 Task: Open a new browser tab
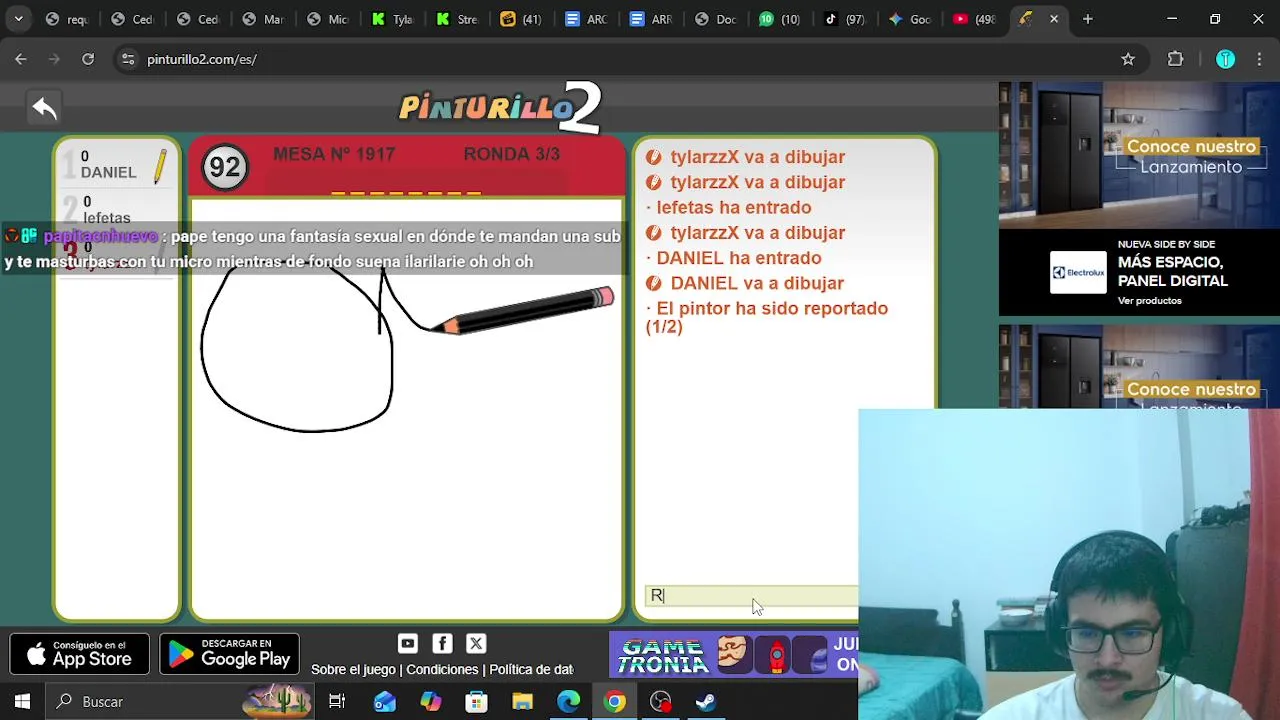[1087, 19]
